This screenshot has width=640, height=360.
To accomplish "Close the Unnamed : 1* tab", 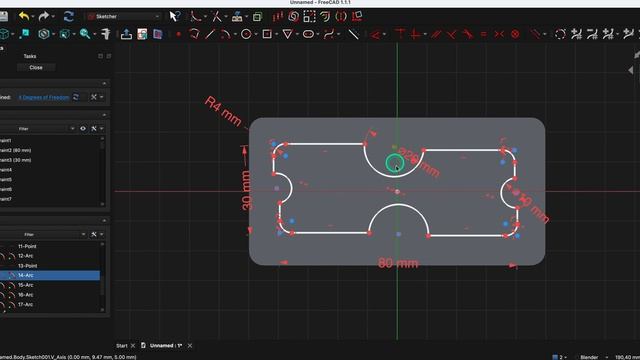I will point(190,346).
